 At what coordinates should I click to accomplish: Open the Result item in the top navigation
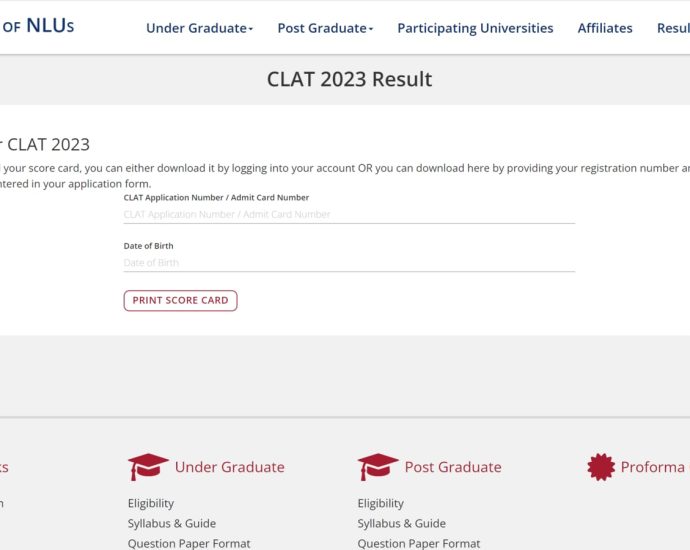[673, 28]
